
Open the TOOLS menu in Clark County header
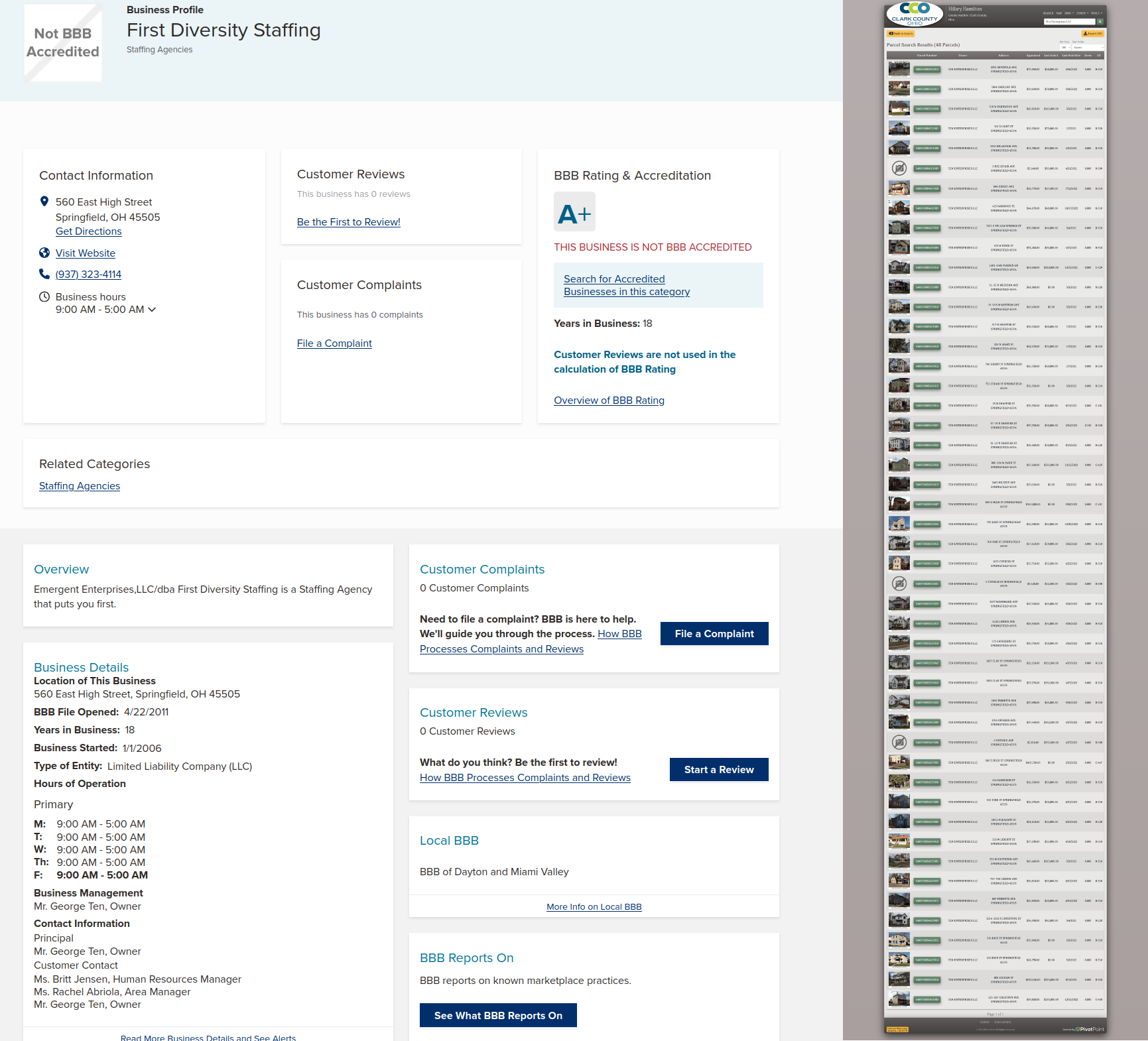point(1096,13)
